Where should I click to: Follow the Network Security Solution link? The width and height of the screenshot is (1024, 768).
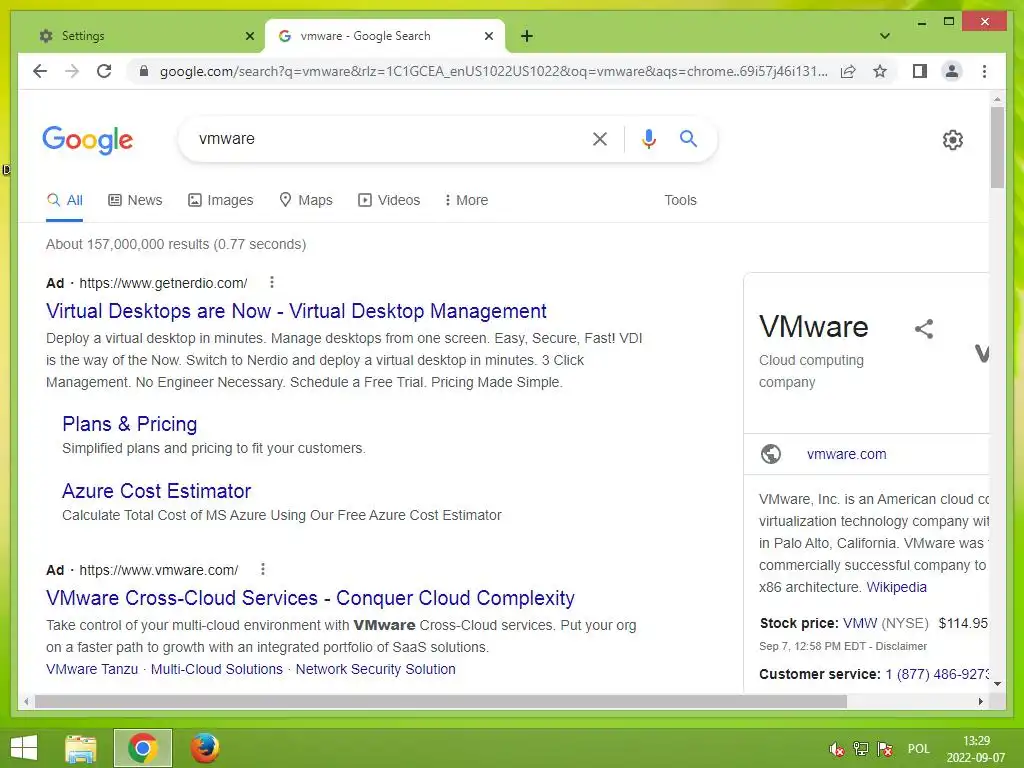coord(376,669)
